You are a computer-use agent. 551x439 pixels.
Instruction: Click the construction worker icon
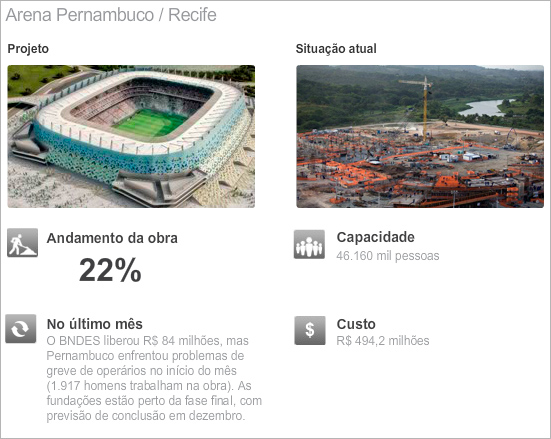[x=22, y=243]
